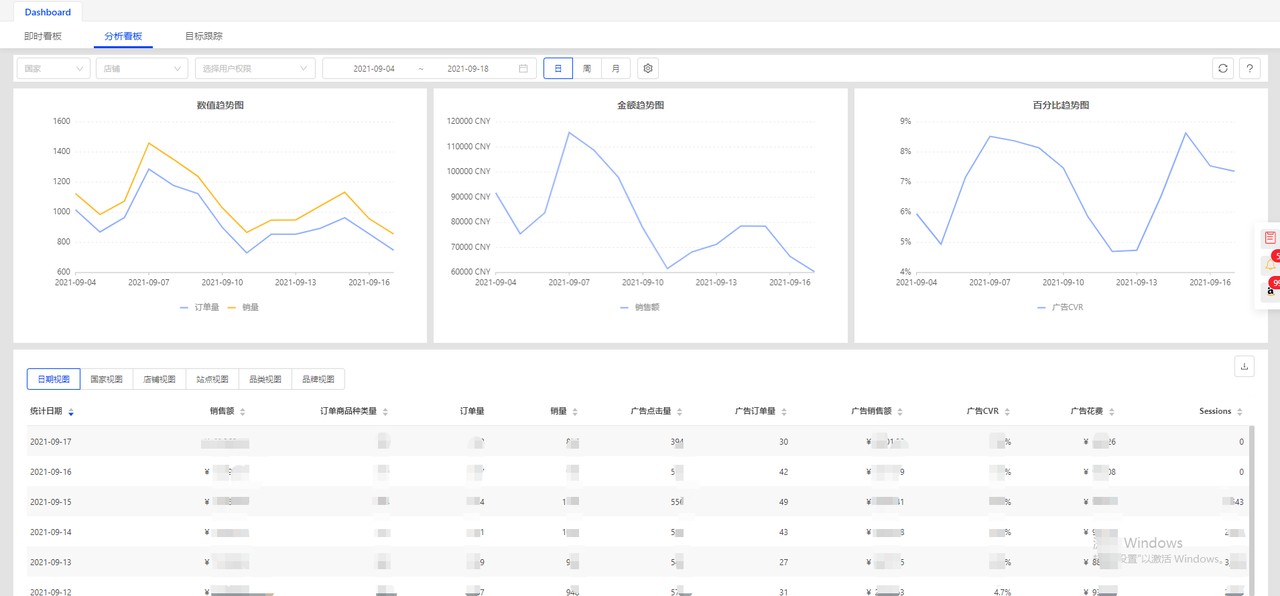The width and height of the screenshot is (1280, 596).
Task: Click the 2021-09-15 table row date
Action: 50,501
